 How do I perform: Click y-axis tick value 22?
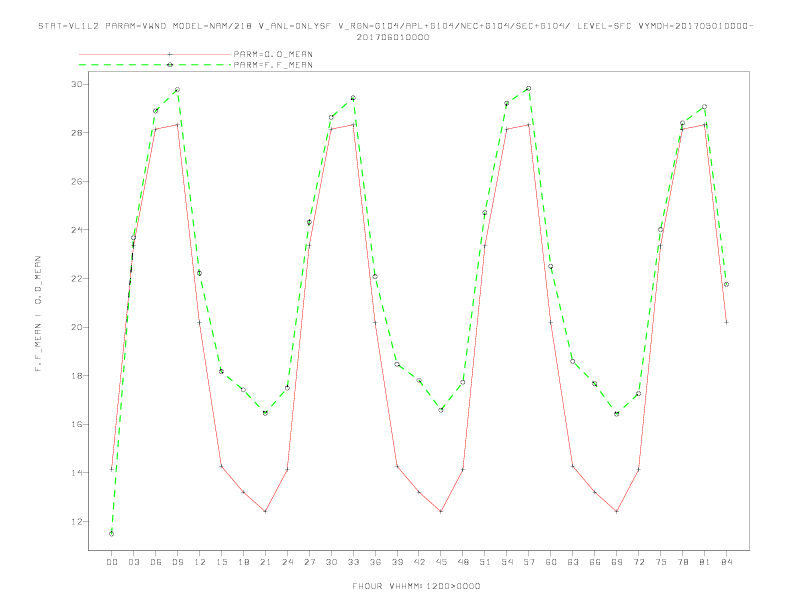[77, 279]
